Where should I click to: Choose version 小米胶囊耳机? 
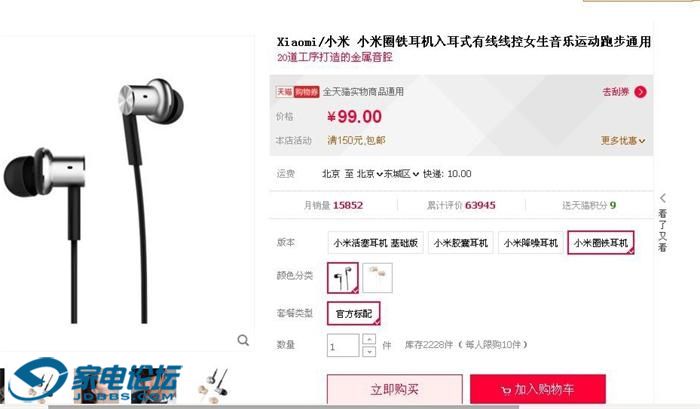(x=461, y=243)
